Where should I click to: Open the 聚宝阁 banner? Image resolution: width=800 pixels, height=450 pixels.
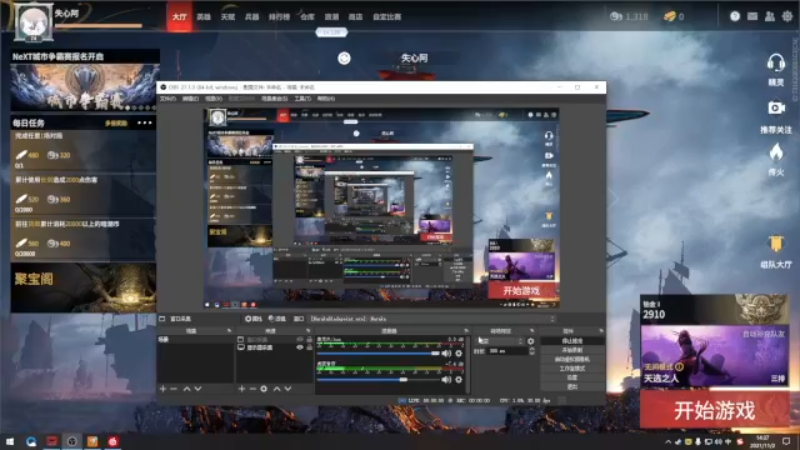83,288
